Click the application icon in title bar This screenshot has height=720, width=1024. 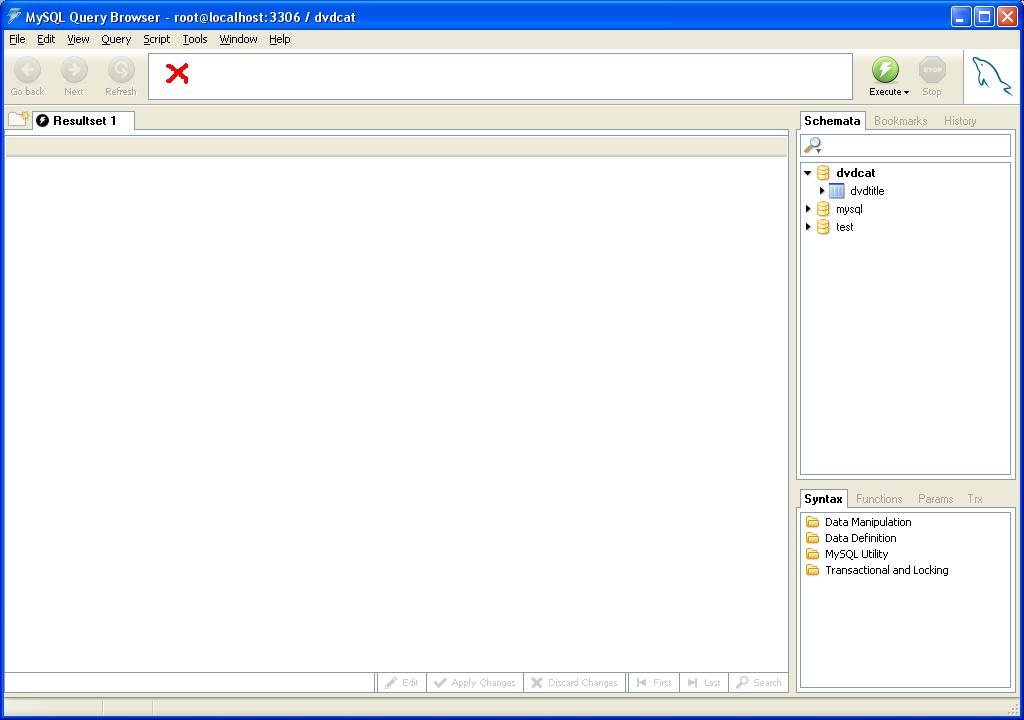pyautogui.click(x=13, y=16)
